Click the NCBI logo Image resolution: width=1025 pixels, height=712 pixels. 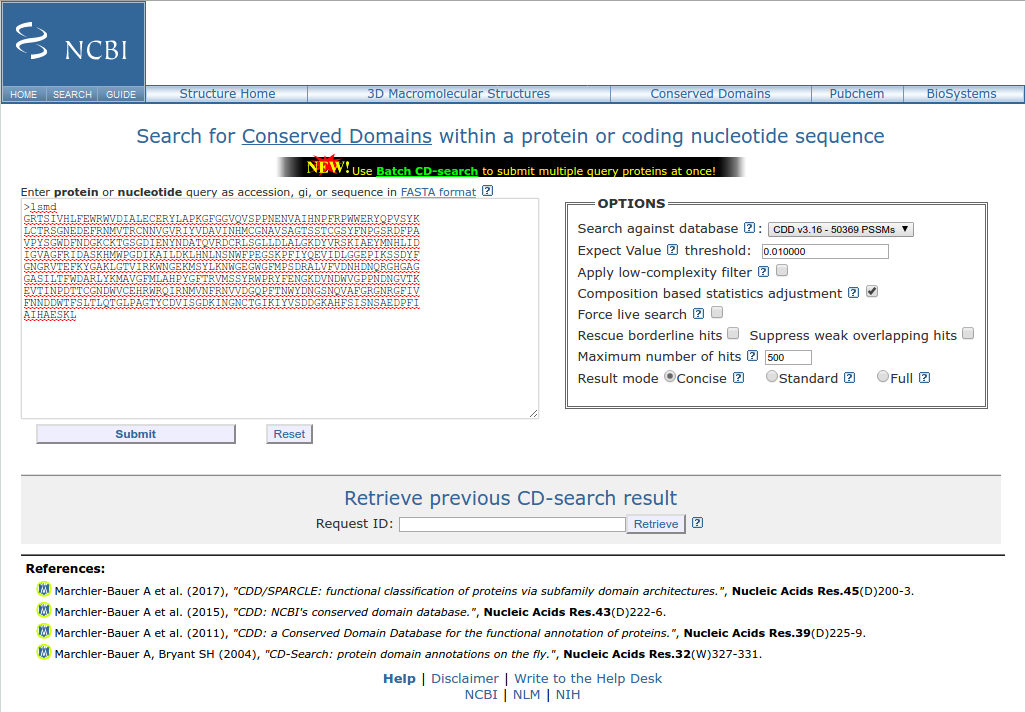point(73,43)
